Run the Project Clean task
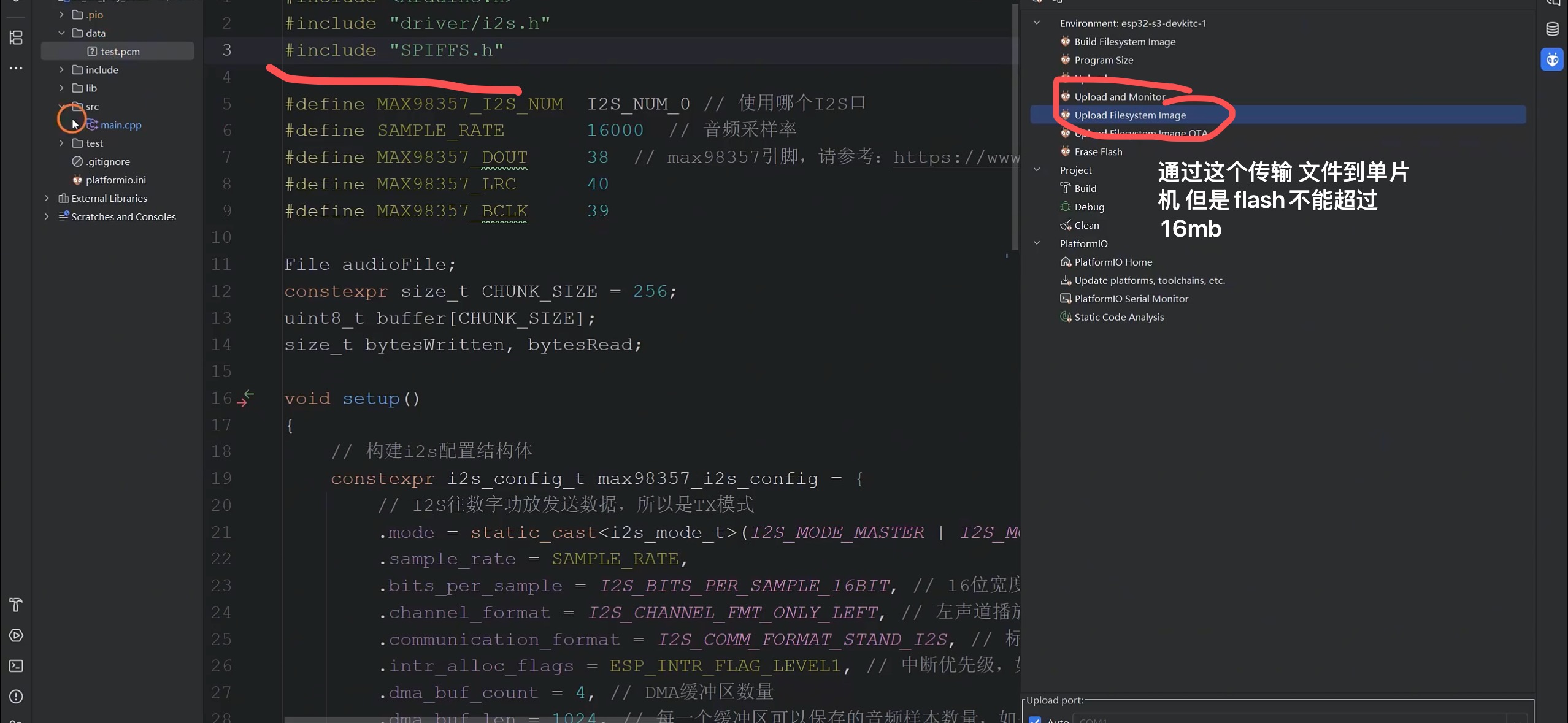1568x723 pixels. tap(1086, 226)
